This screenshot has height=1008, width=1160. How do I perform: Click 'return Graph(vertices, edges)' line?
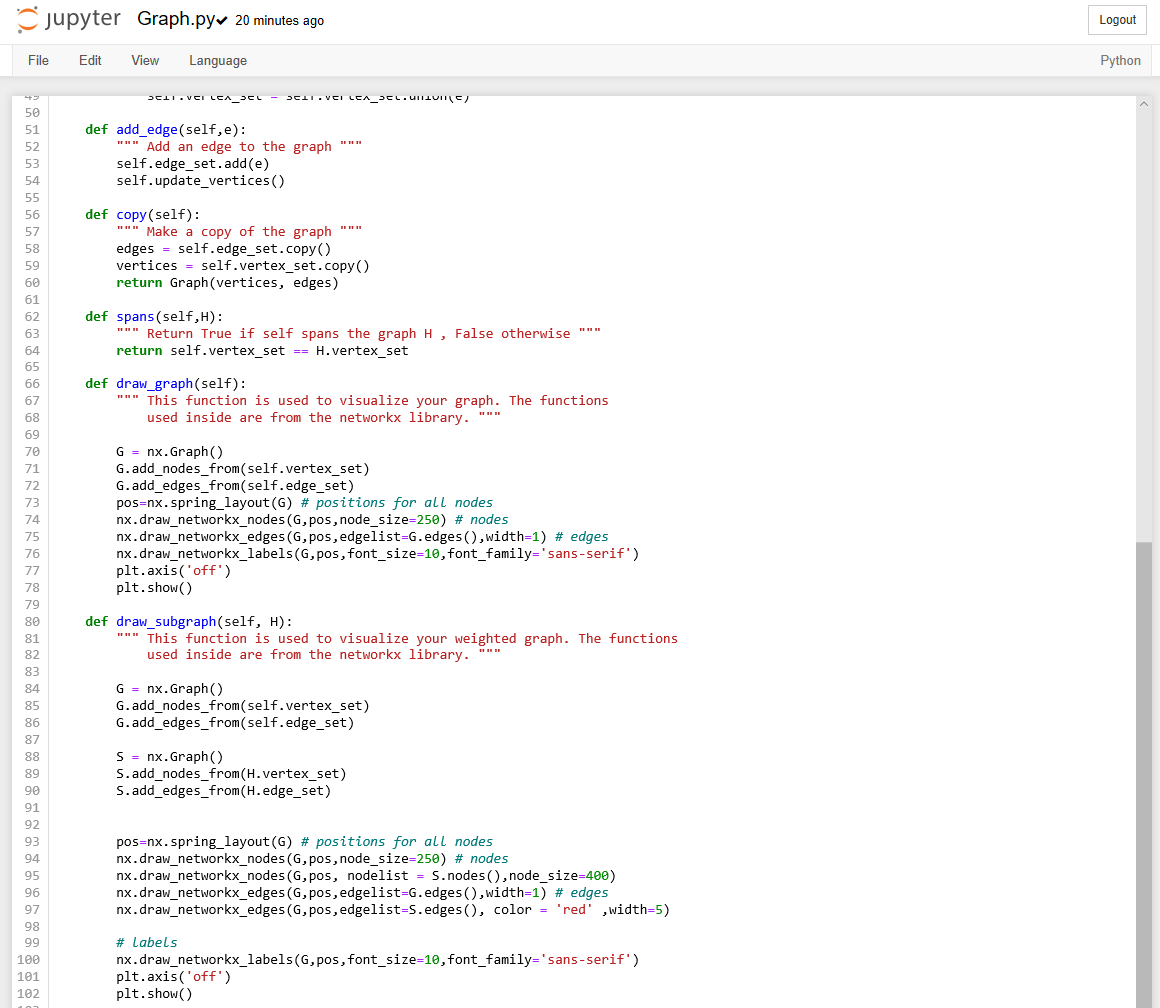click(x=227, y=283)
